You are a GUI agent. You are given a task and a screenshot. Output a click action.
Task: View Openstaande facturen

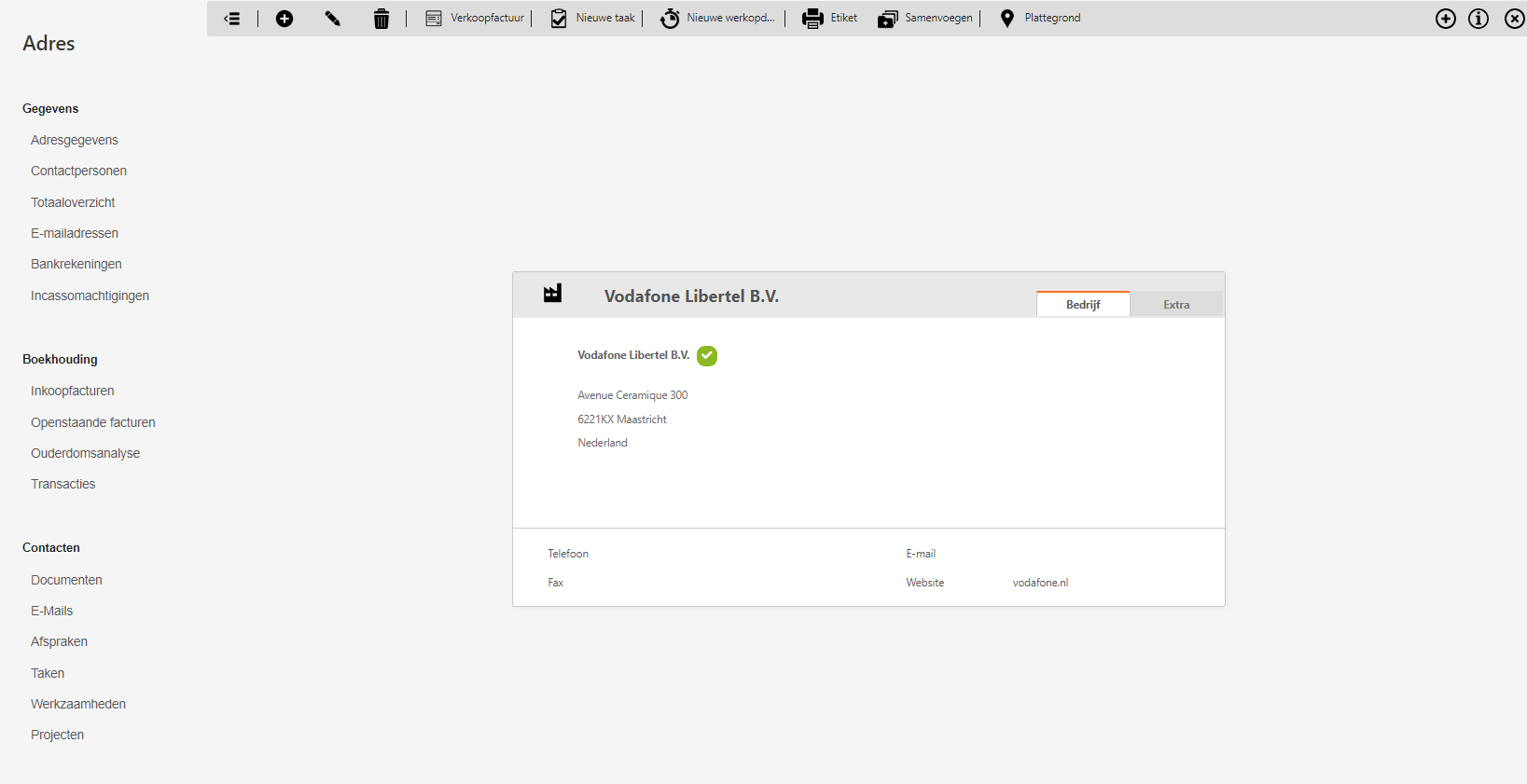click(x=93, y=422)
